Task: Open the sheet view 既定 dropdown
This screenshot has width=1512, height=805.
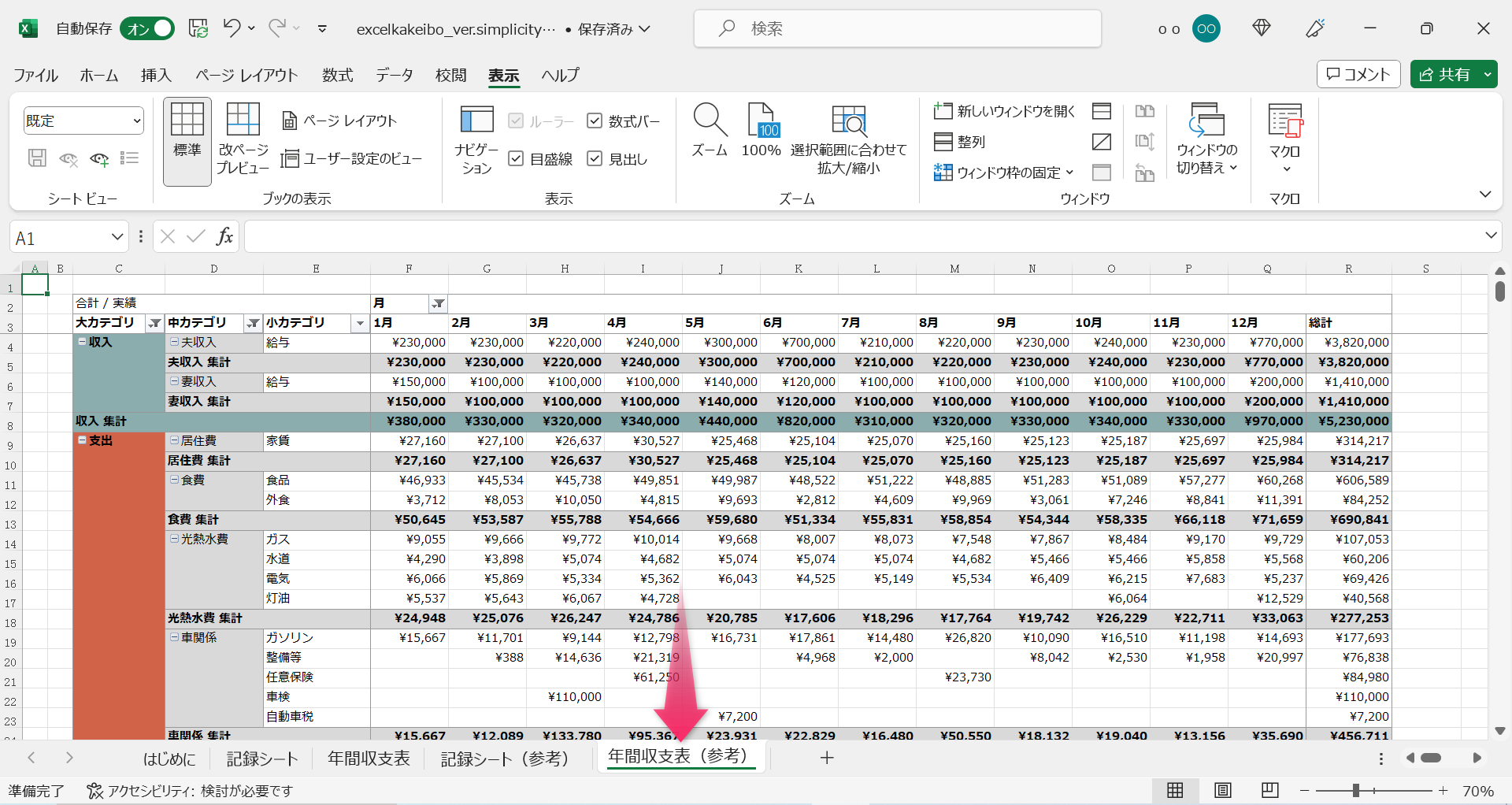Action: coord(83,121)
